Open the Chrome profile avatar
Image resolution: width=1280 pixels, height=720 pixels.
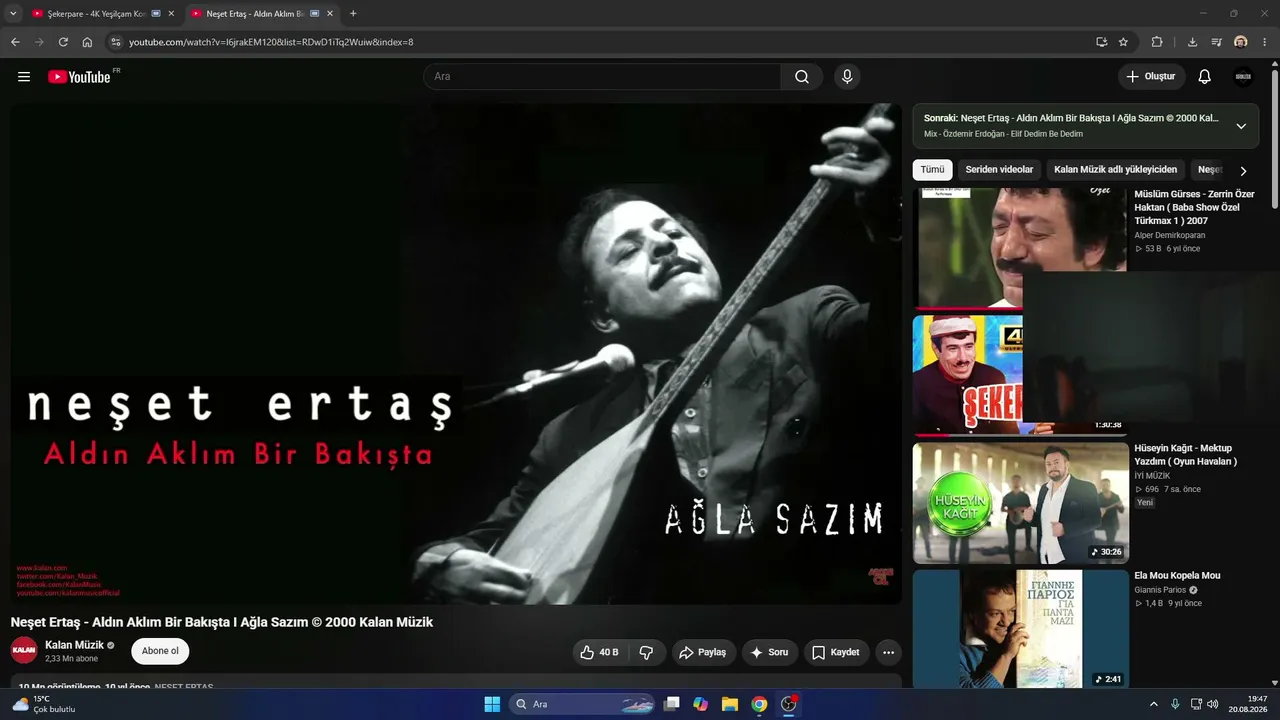1241,42
